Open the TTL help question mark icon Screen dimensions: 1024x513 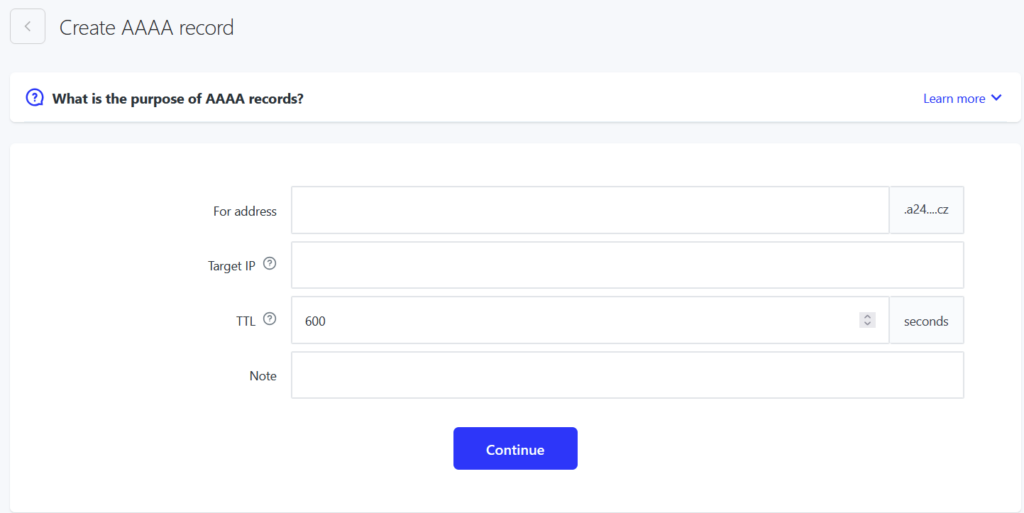pos(269,319)
